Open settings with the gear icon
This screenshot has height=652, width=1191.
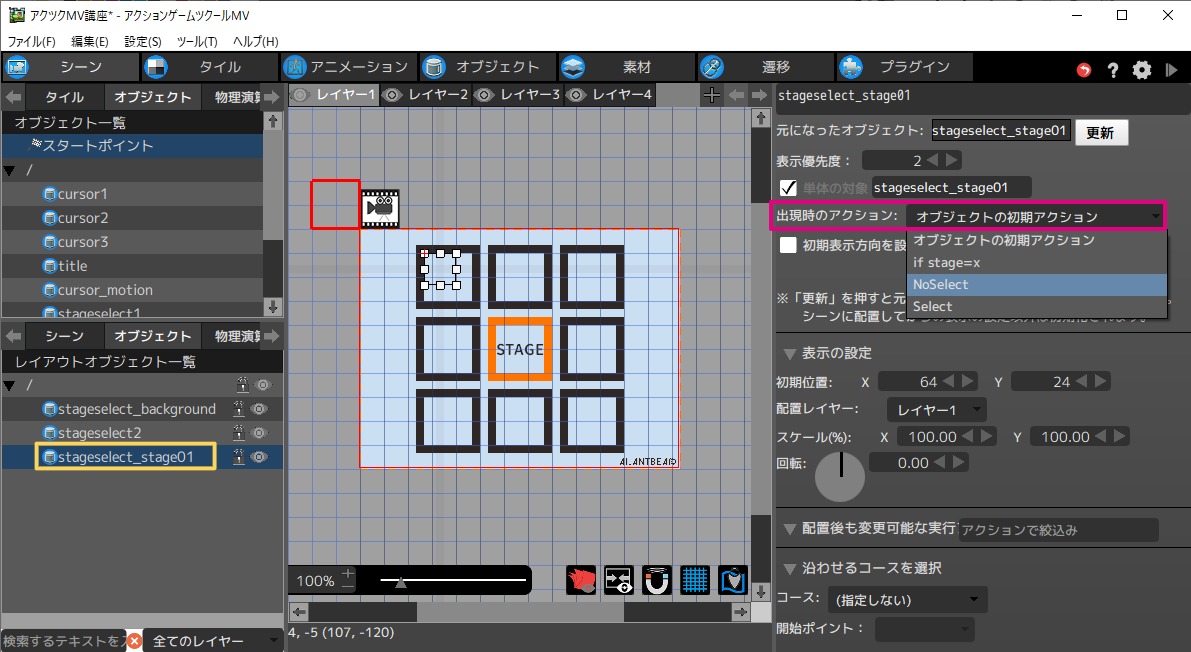pyautogui.click(x=1142, y=70)
